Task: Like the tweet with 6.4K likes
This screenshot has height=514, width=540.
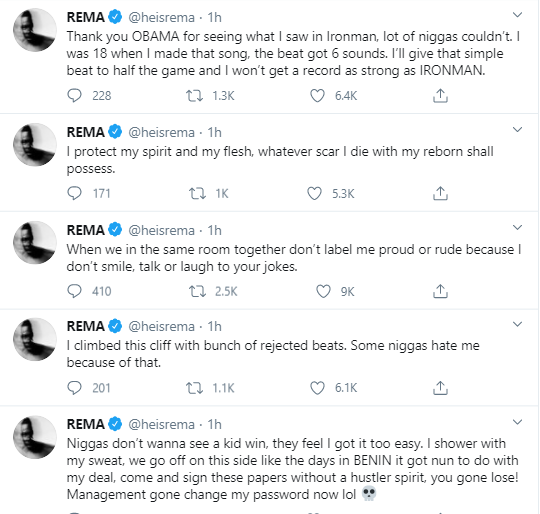Action: coord(317,96)
